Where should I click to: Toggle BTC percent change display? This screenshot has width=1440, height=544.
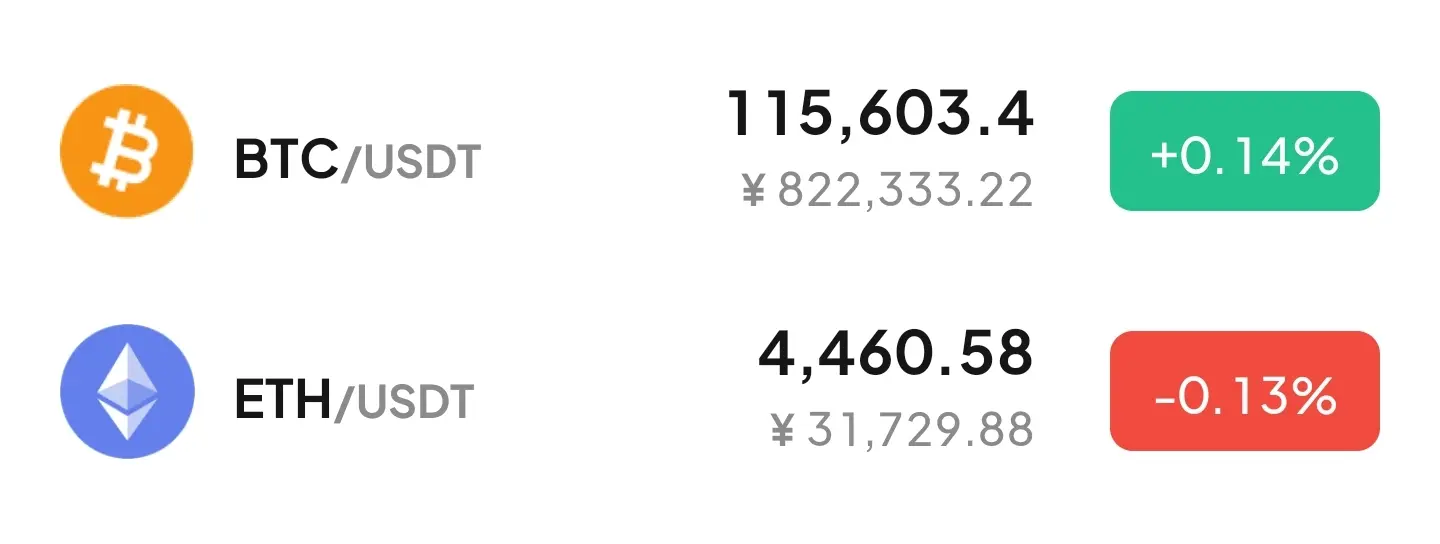pyautogui.click(x=1245, y=151)
